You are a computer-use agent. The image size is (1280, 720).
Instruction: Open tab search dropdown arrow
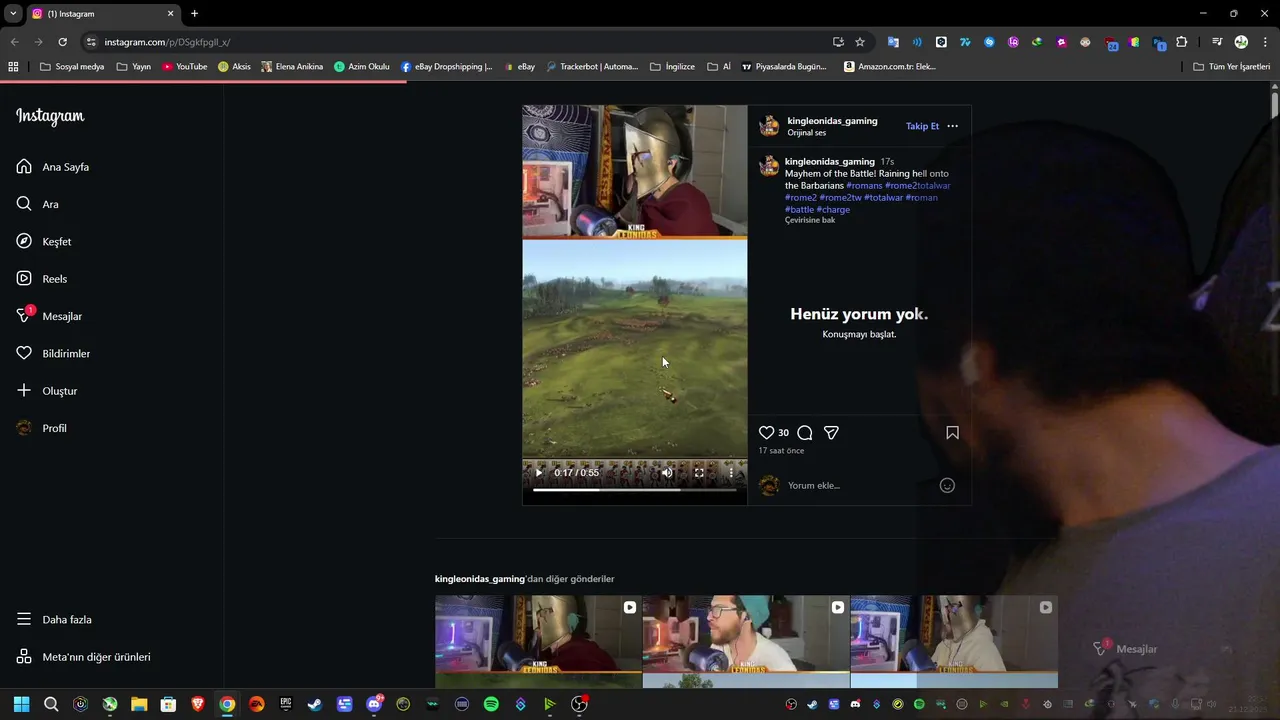13,14
